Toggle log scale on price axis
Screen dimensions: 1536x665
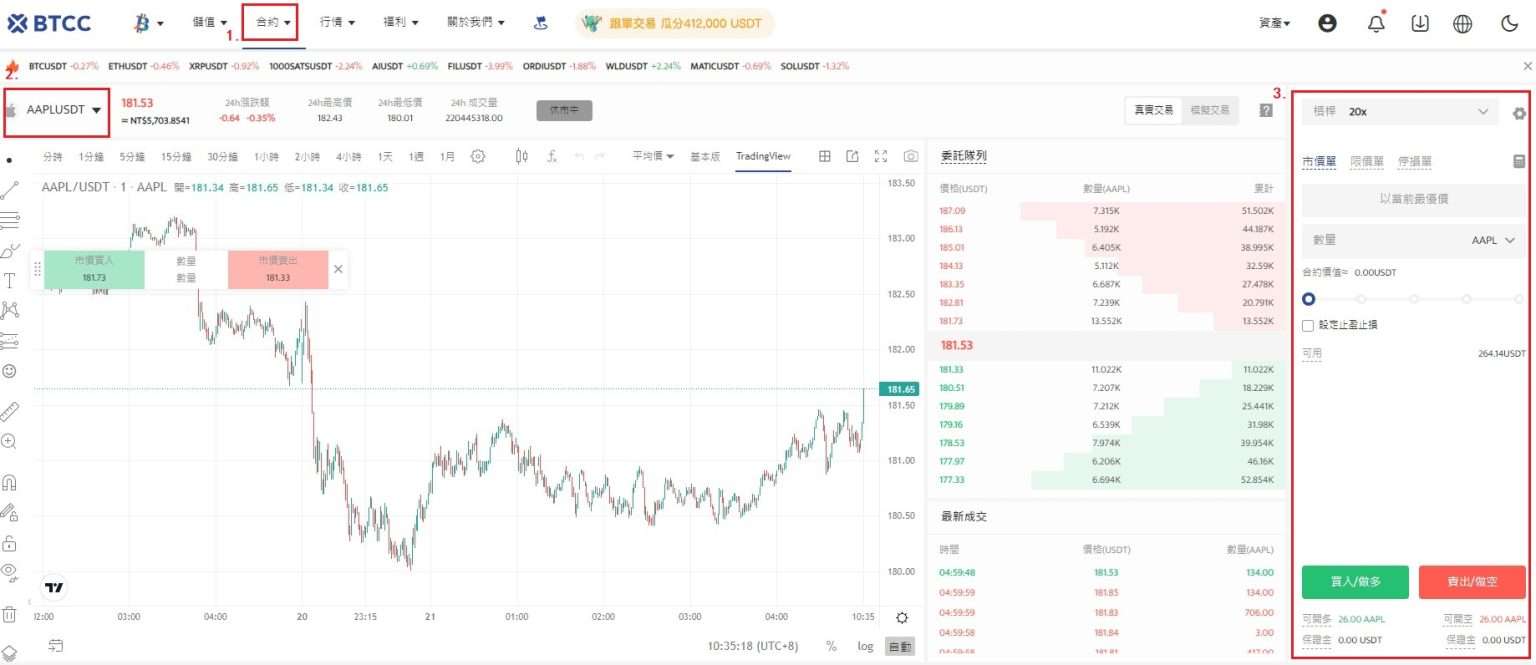[864, 646]
